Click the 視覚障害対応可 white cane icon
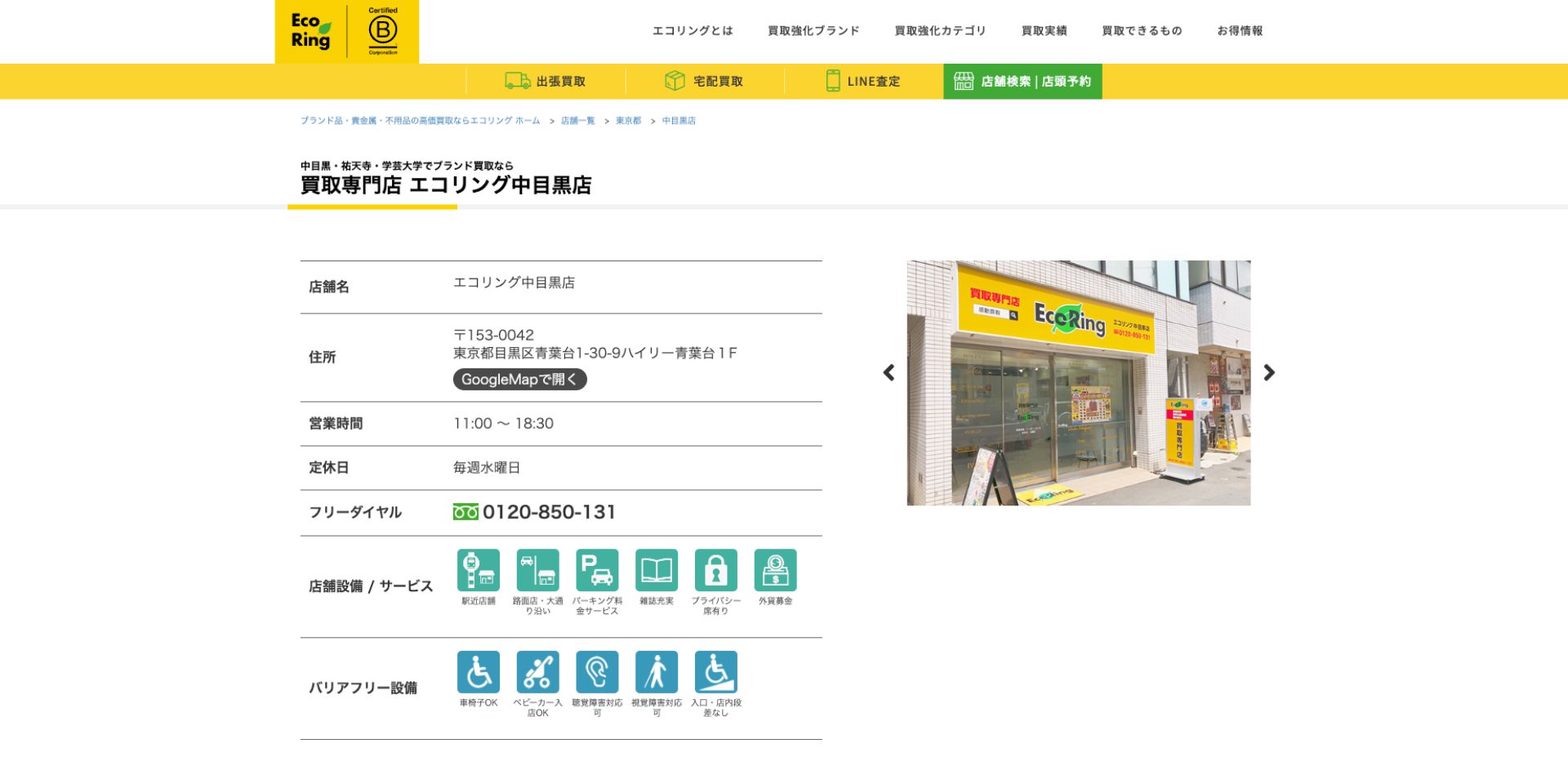1568x784 pixels. click(657, 672)
